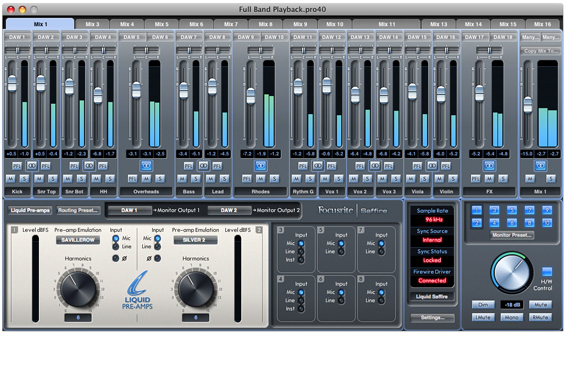Toggle stereo link on Mix 1 output

coord(540,165)
